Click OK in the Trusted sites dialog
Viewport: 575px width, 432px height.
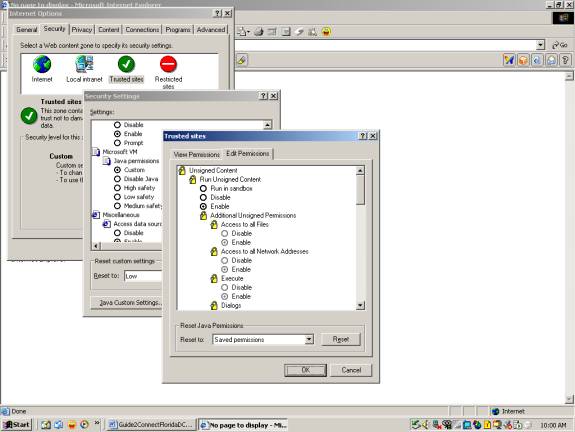[x=305, y=370]
